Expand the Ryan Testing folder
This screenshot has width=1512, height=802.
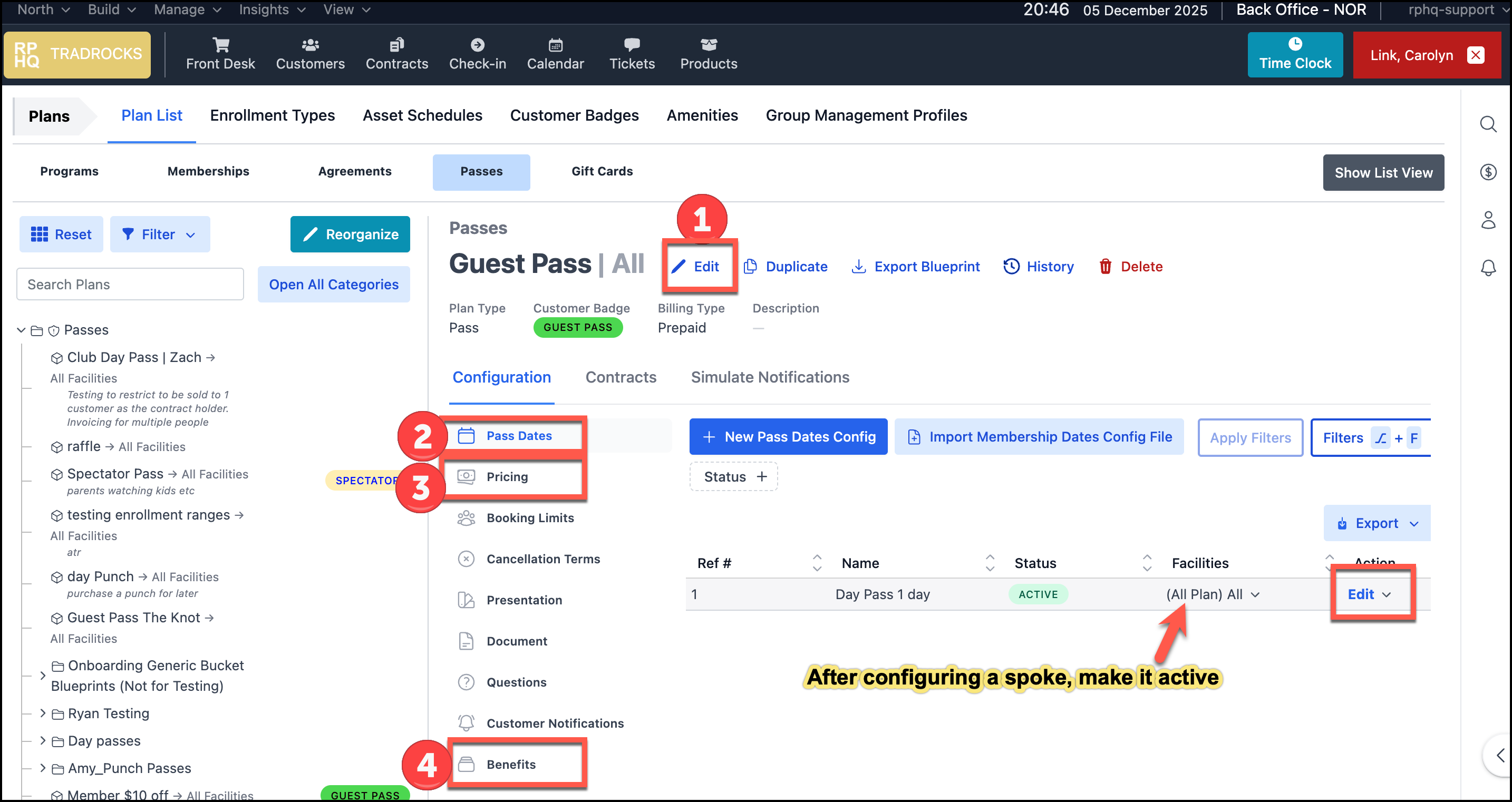tap(43, 713)
